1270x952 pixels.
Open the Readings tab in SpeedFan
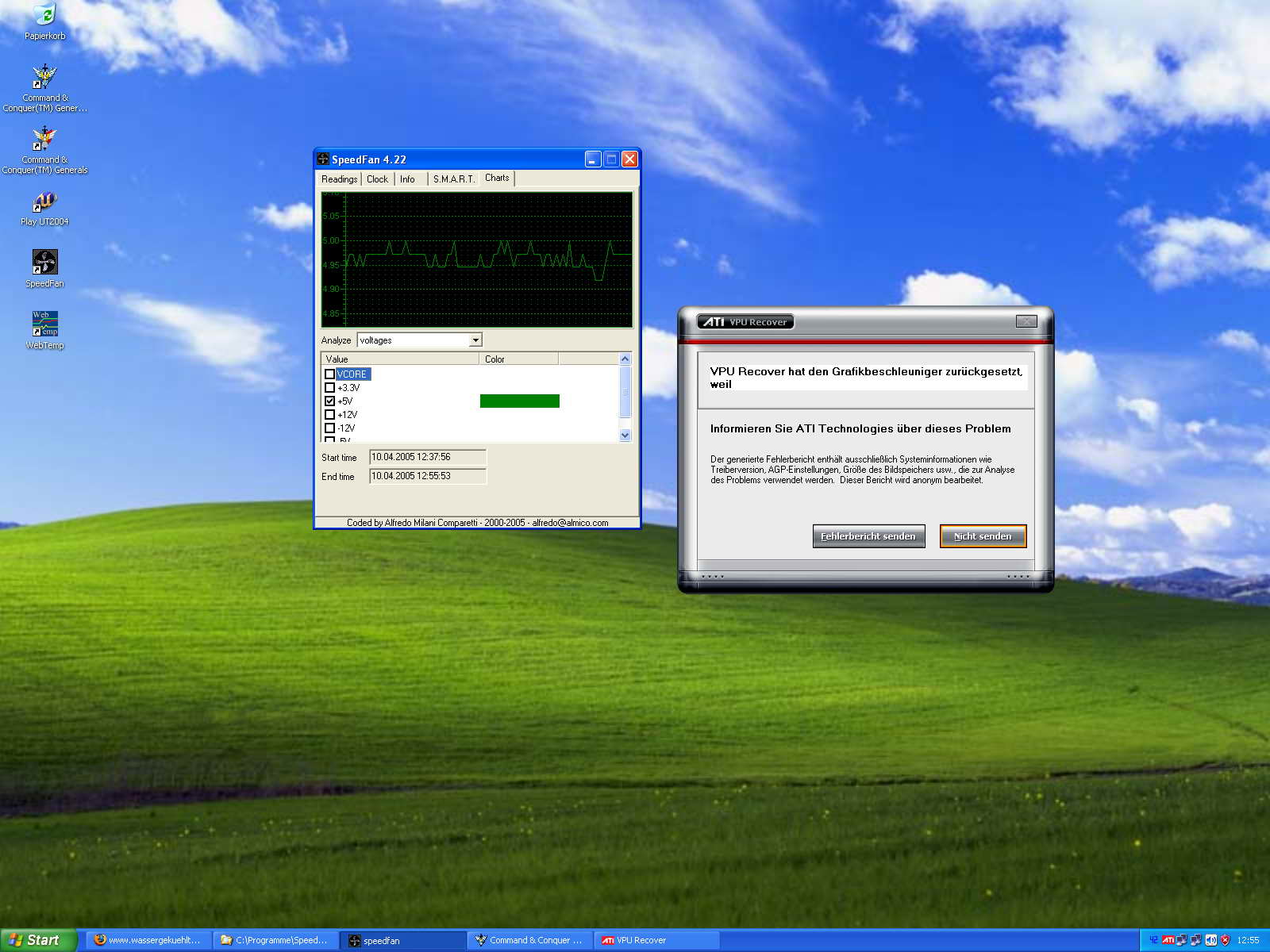339,179
